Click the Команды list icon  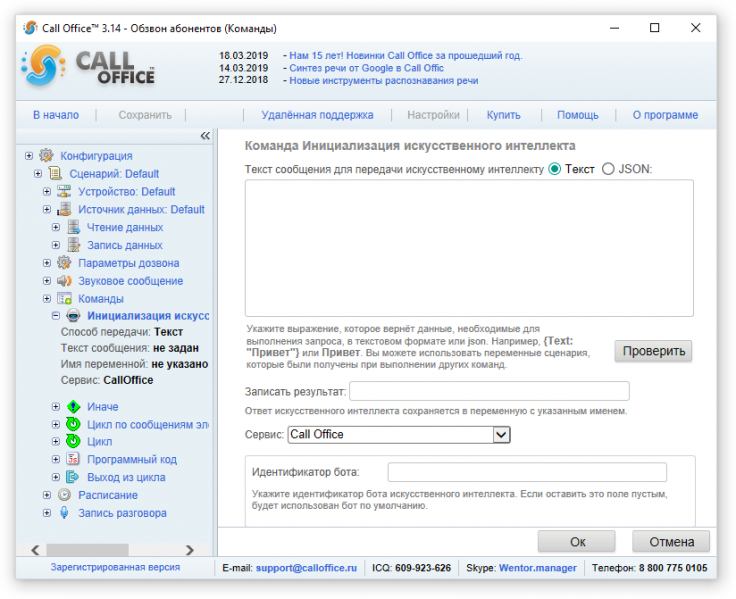(x=64, y=298)
